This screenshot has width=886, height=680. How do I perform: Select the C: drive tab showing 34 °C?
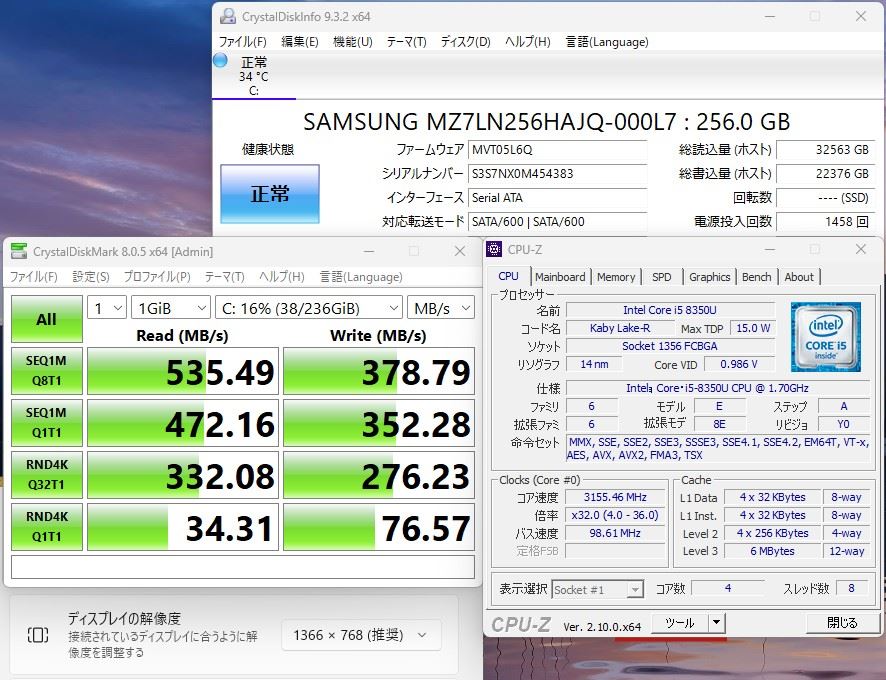(x=254, y=76)
